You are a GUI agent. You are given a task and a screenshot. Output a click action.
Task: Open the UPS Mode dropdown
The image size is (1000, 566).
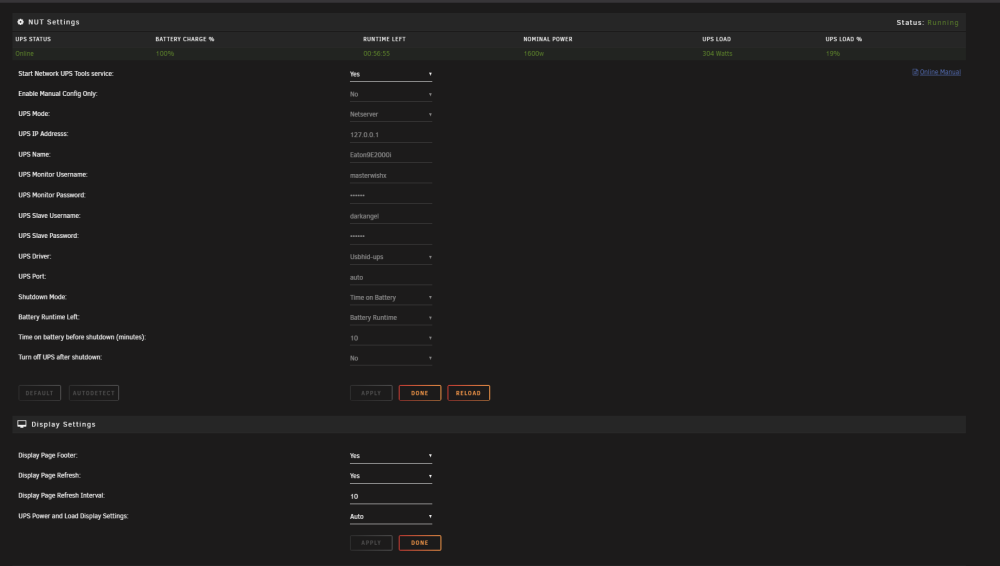[x=390, y=114]
